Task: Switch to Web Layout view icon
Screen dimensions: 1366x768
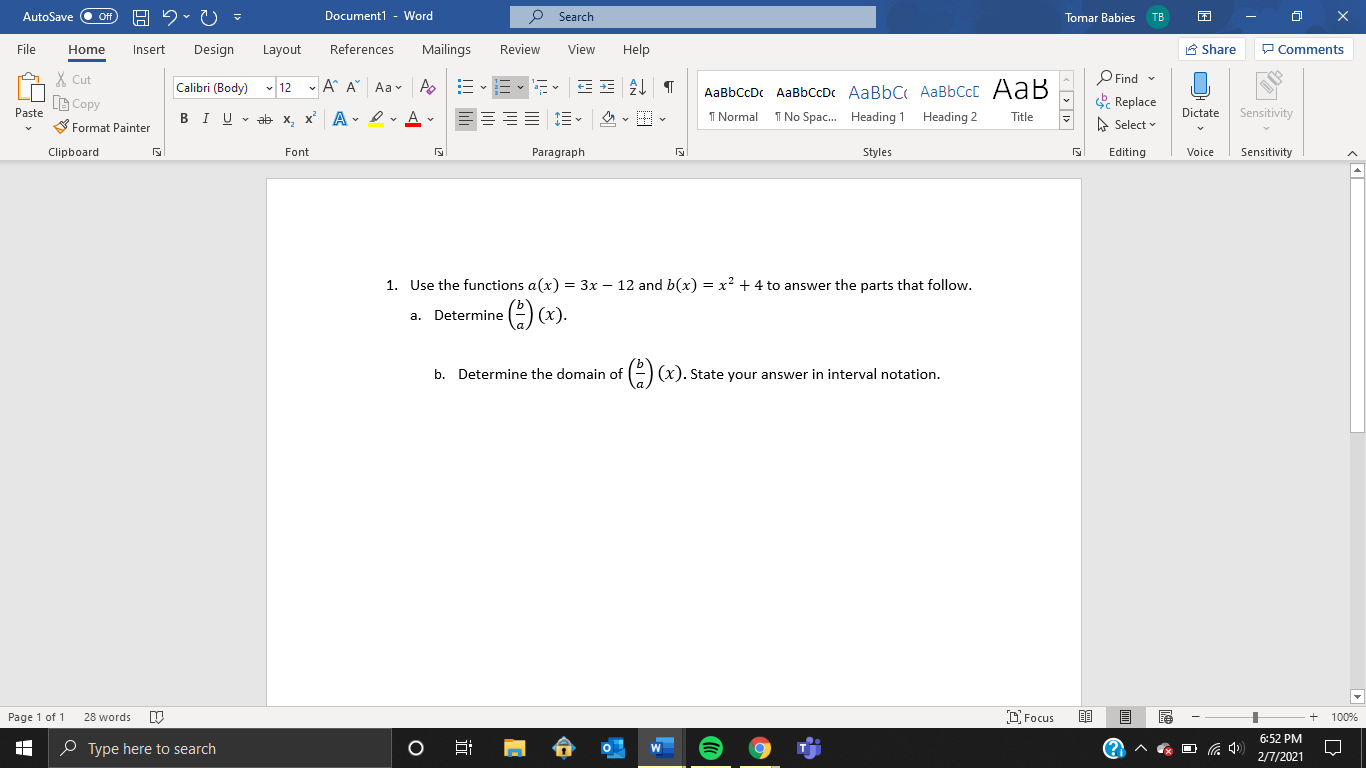Action: click(1164, 717)
